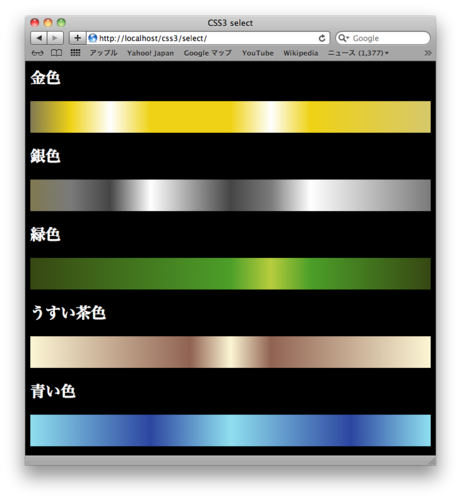Click the 金色 heading
This screenshot has height=500, width=461.
click(x=45, y=78)
